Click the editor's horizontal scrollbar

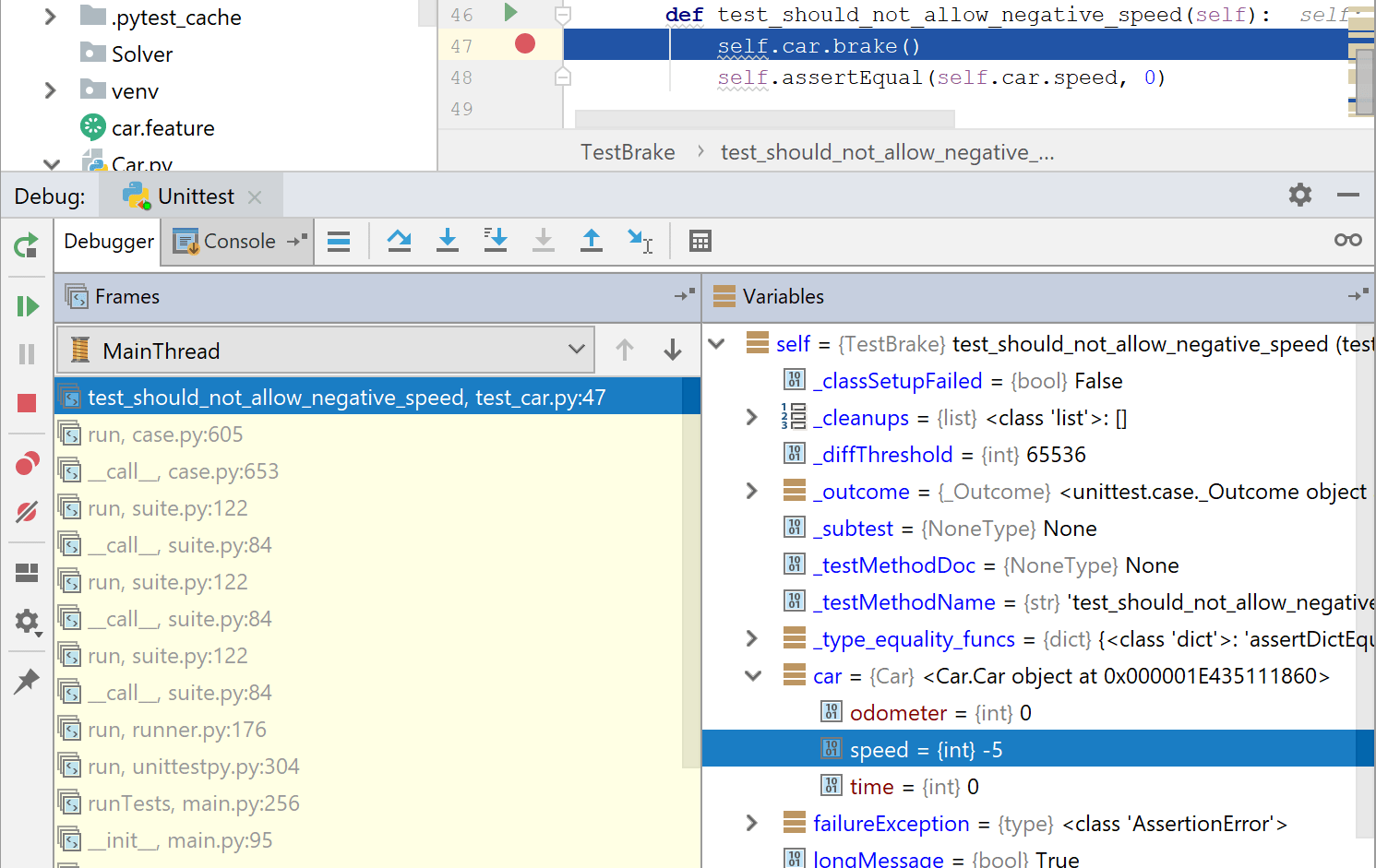pos(764,120)
